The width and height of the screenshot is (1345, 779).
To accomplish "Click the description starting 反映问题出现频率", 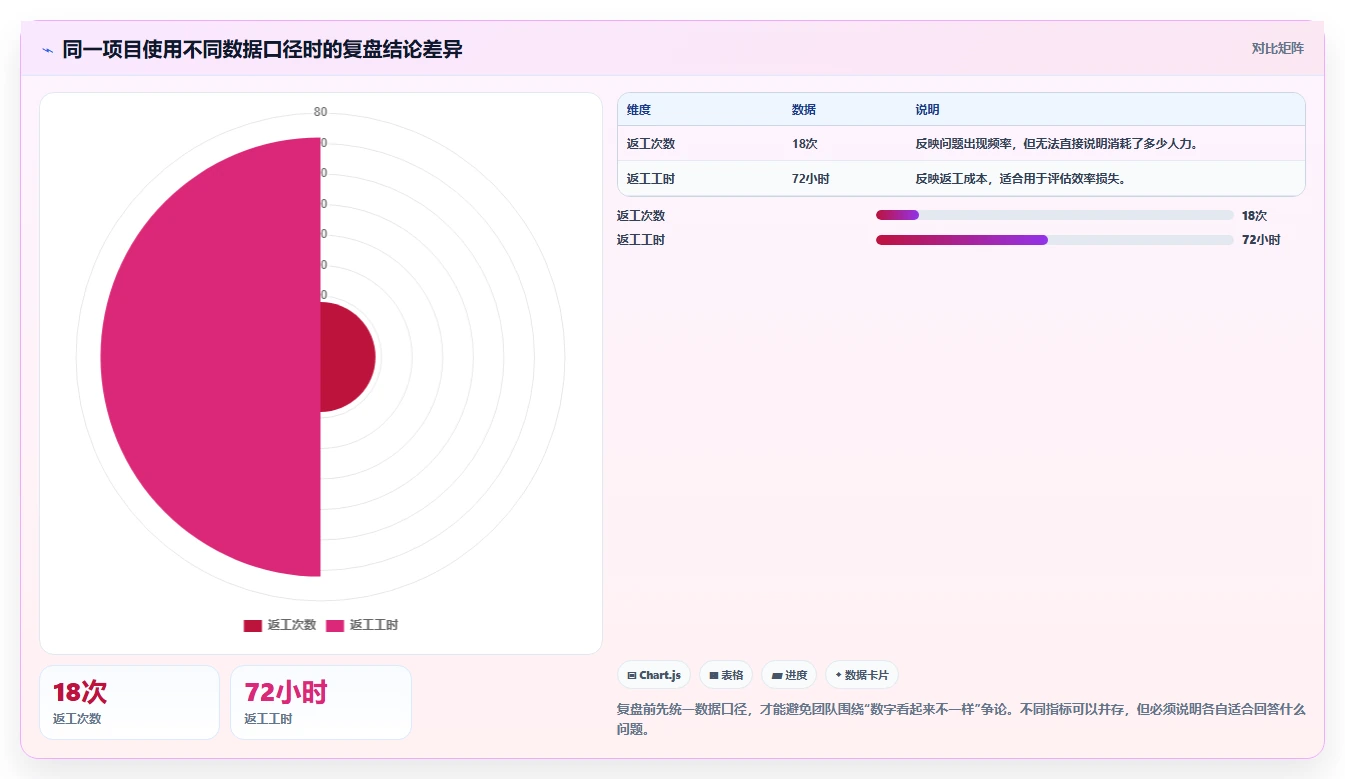I will pos(1057,144).
